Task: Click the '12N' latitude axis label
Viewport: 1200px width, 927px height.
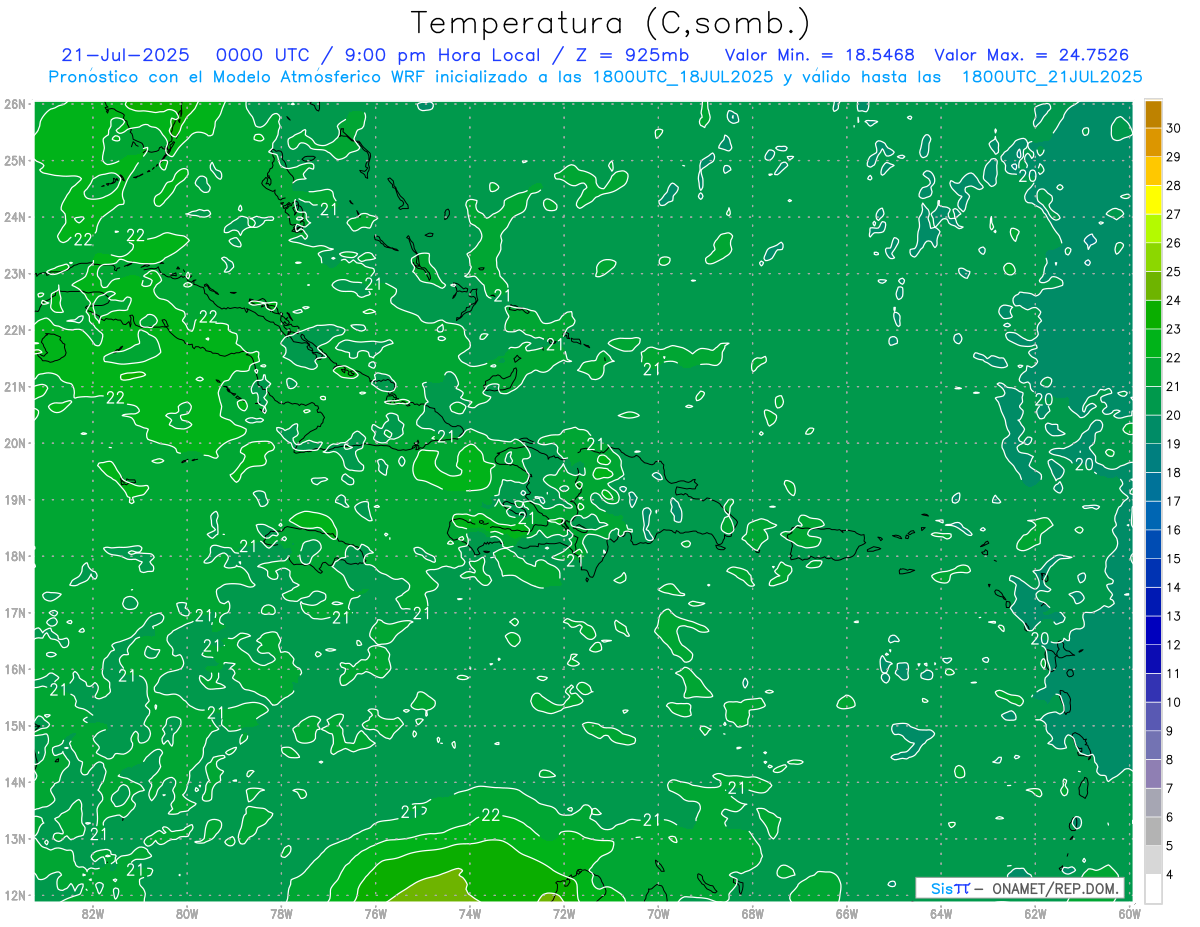Action: coord(14,895)
